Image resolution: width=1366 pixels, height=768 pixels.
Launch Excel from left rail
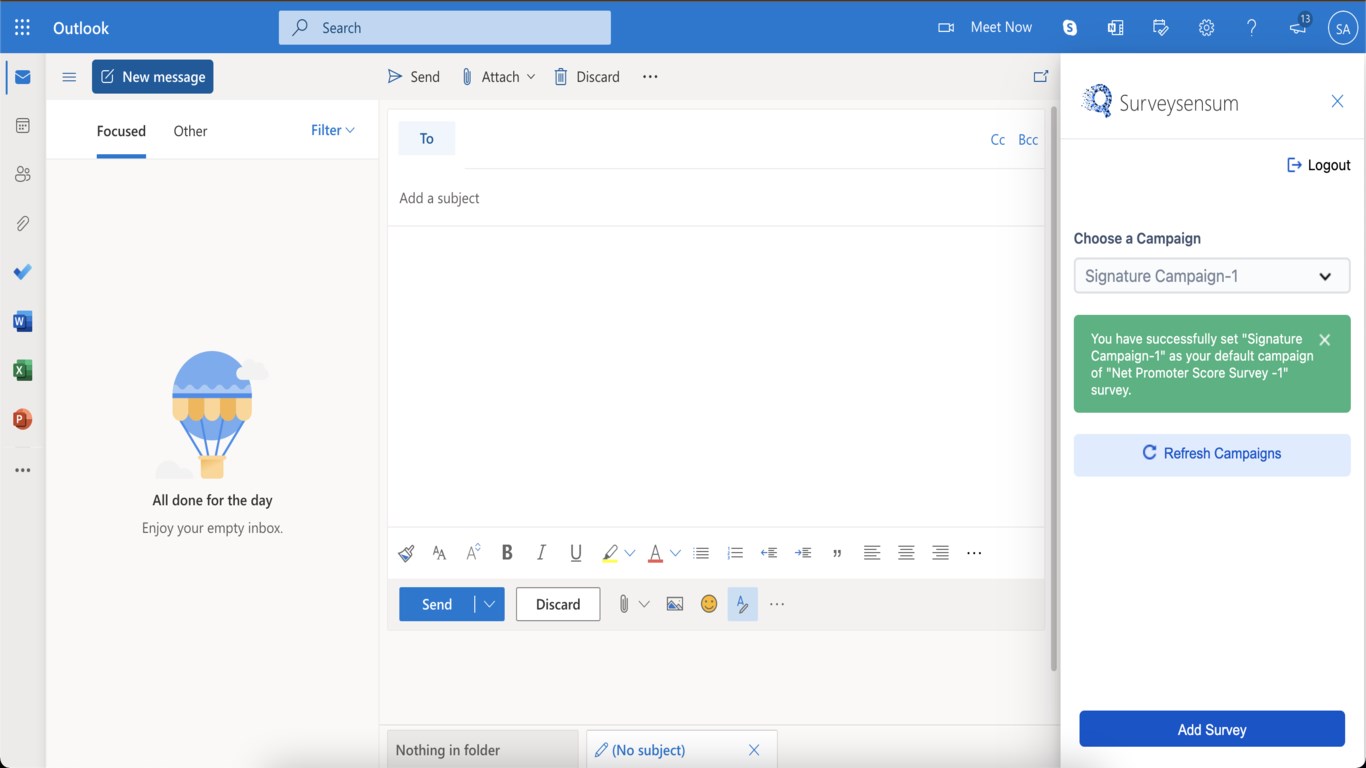click(22, 370)
